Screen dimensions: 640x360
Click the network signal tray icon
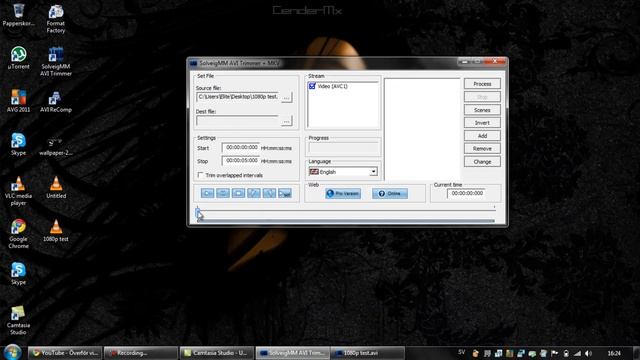click(577, 353)
